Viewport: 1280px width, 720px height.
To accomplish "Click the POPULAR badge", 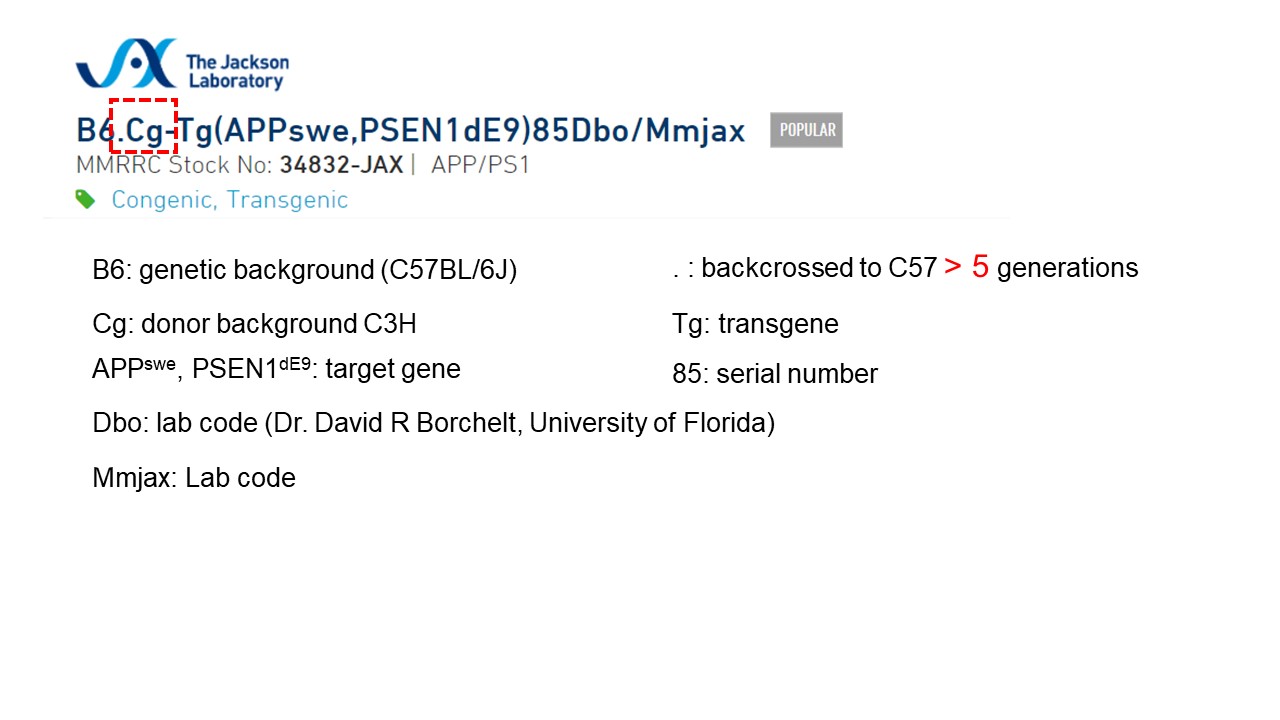I will pos(806,130).
